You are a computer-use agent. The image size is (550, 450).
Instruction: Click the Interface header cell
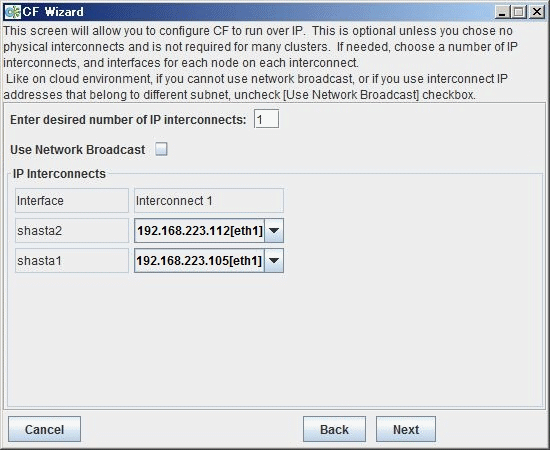(72, 200)
